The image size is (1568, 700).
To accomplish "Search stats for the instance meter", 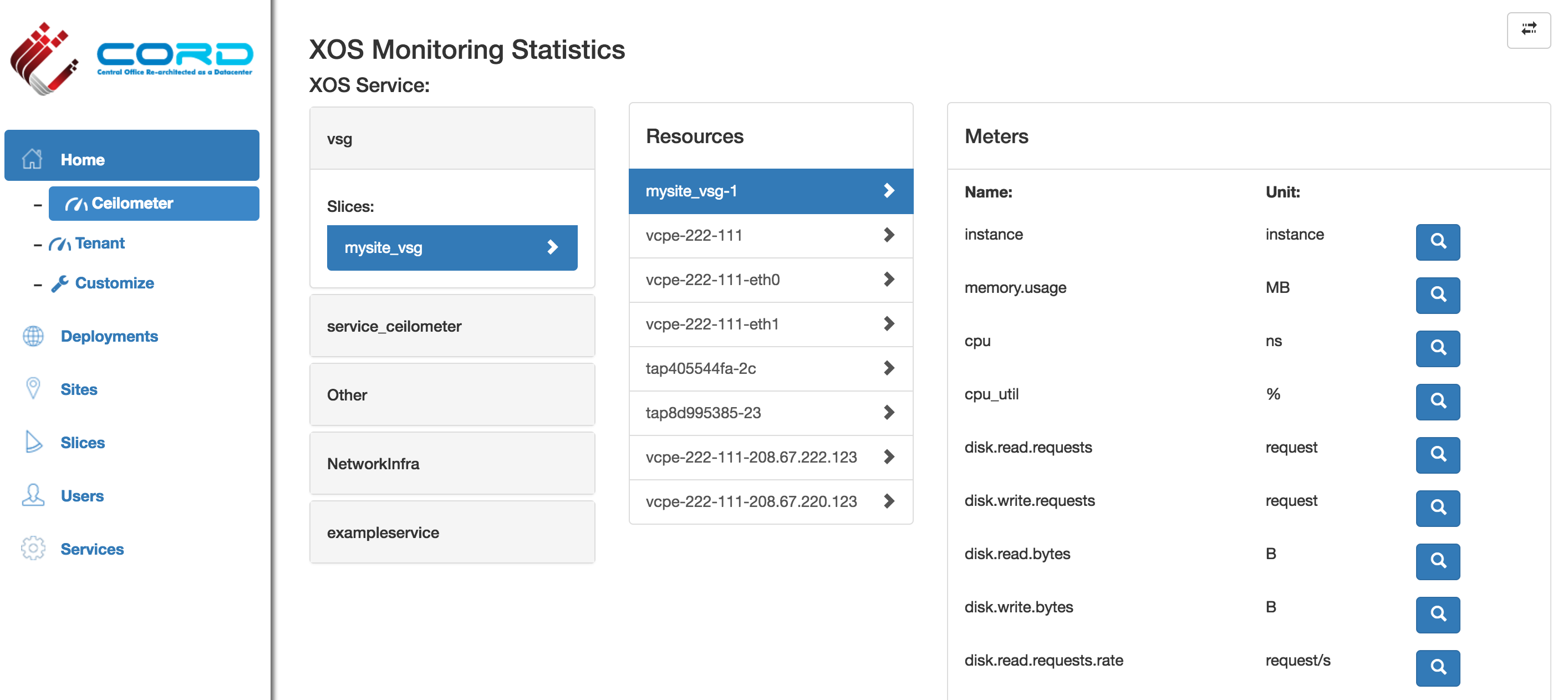I will click(1437, 242).
